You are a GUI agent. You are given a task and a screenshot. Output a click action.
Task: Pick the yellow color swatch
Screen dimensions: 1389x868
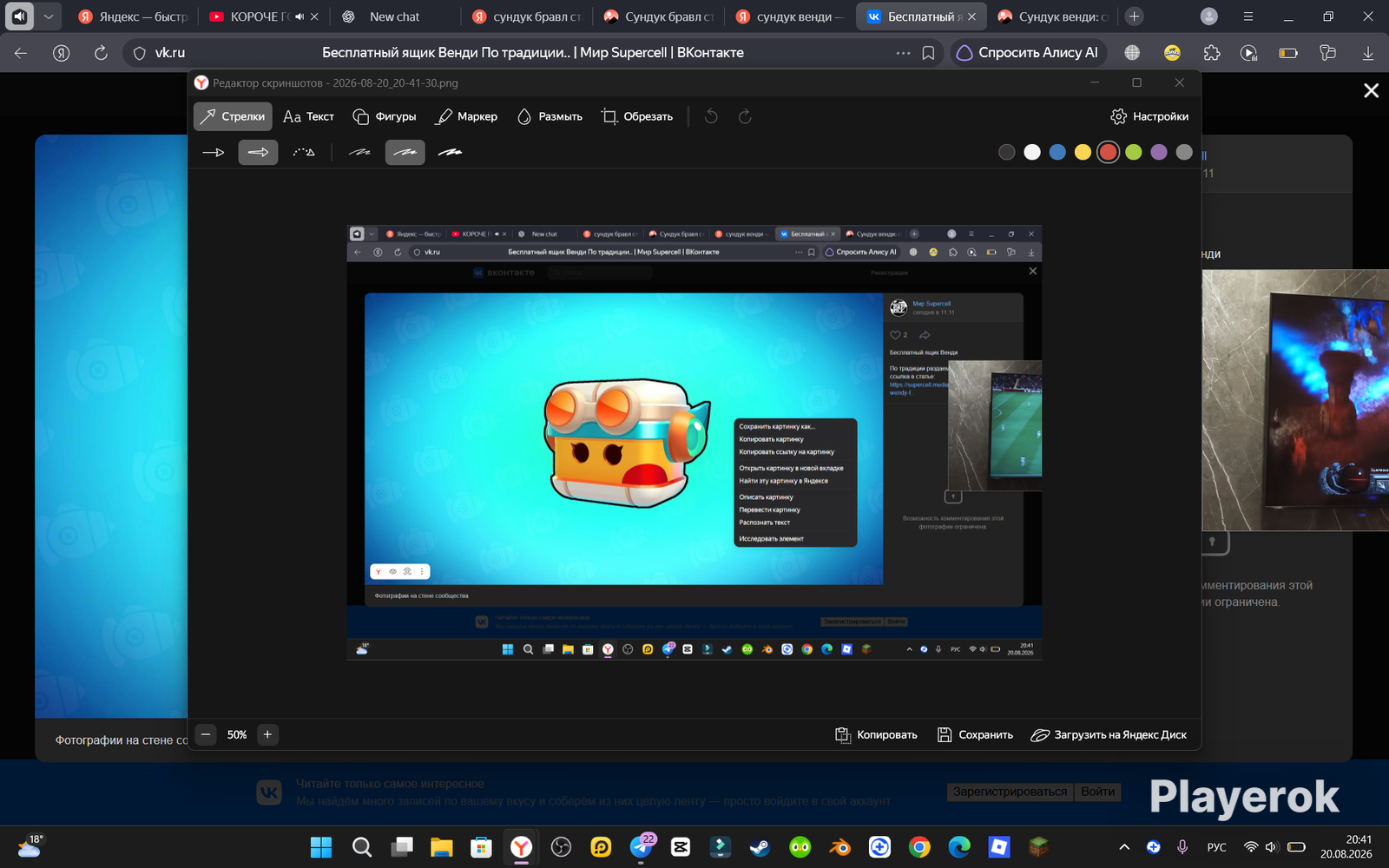tap(1083, 152)
